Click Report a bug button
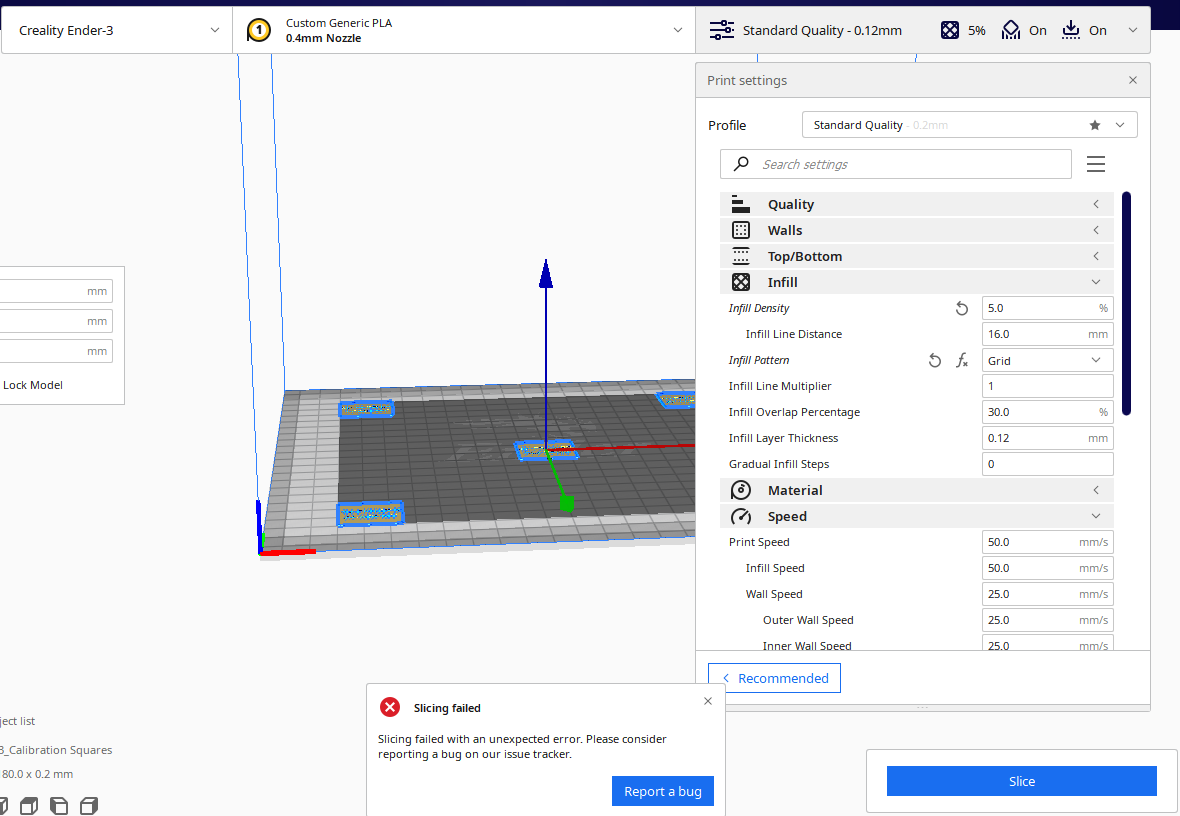 (662, 791)
